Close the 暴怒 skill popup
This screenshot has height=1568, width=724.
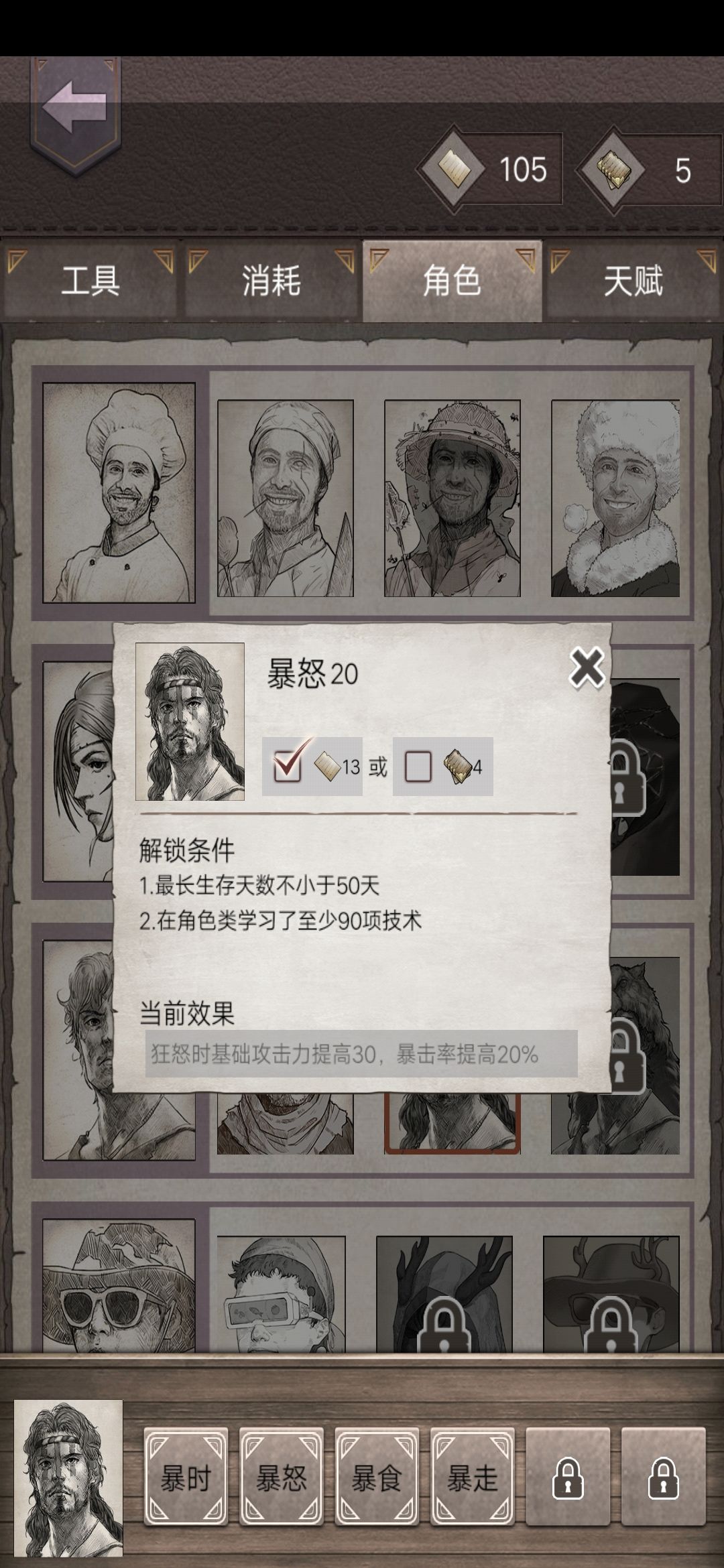(587, 667)
